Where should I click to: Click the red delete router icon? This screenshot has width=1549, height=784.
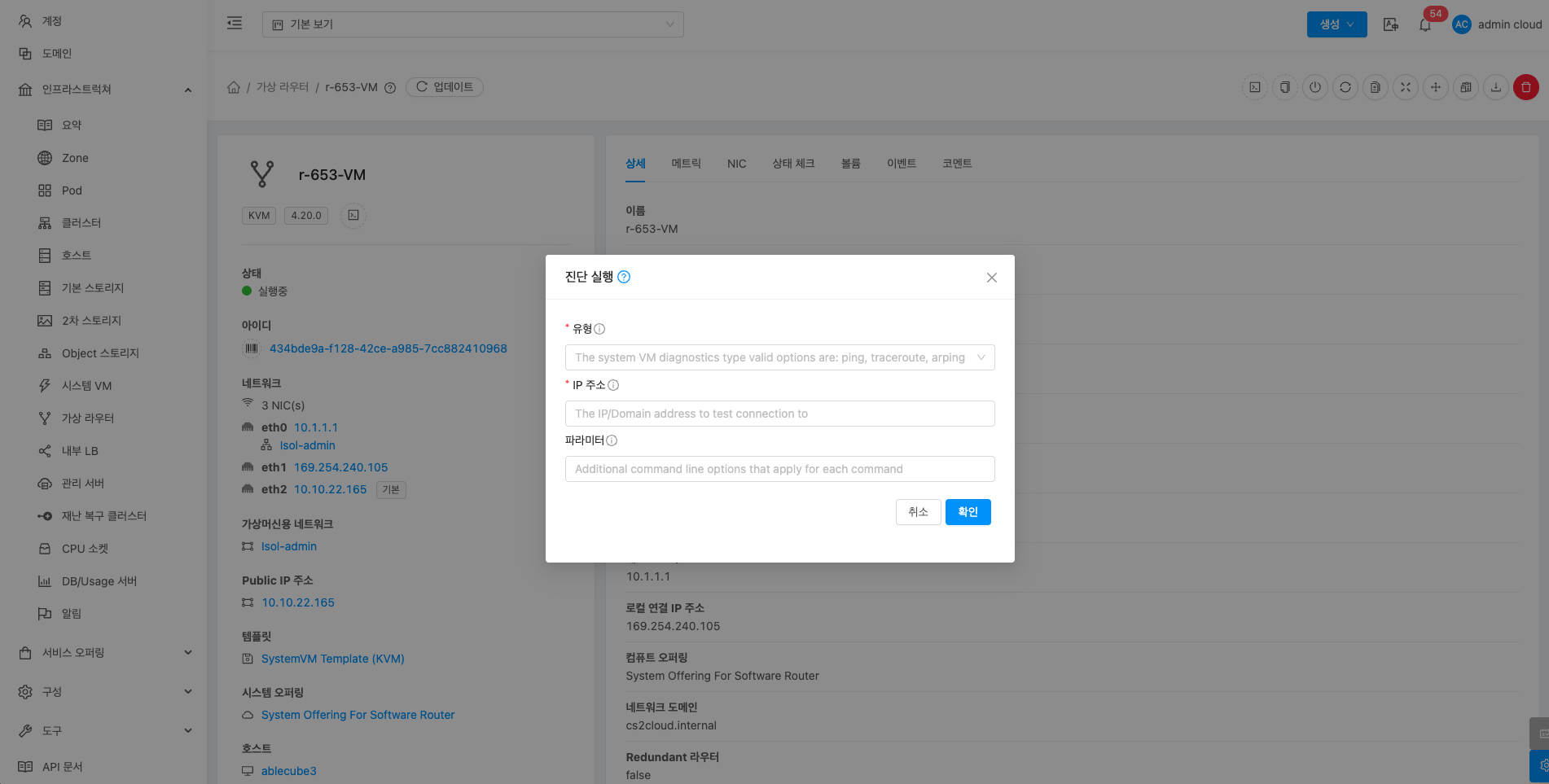coord(1525,87)
